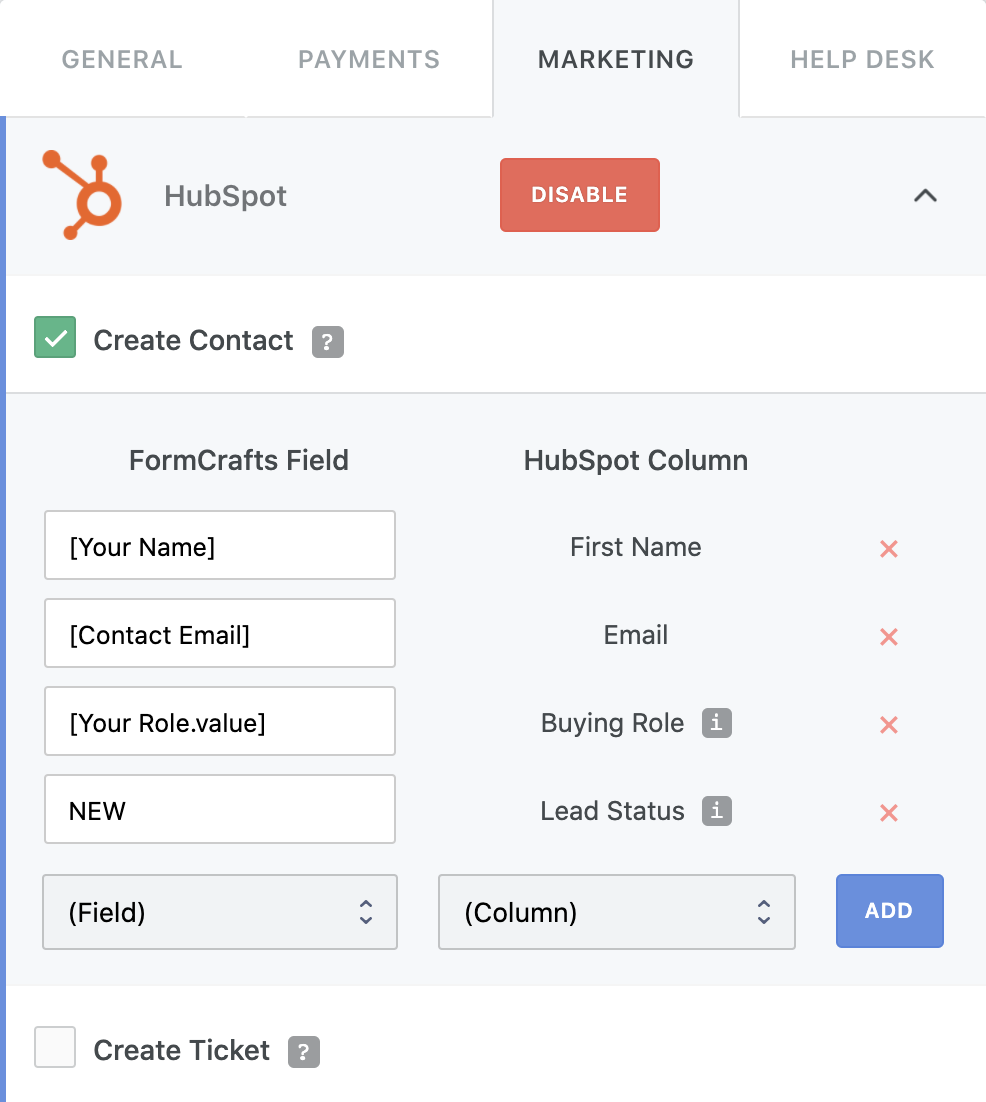Open help icon next to Create Contact
The height and width of the screenshot is (1102, 986).
point(328,342)
